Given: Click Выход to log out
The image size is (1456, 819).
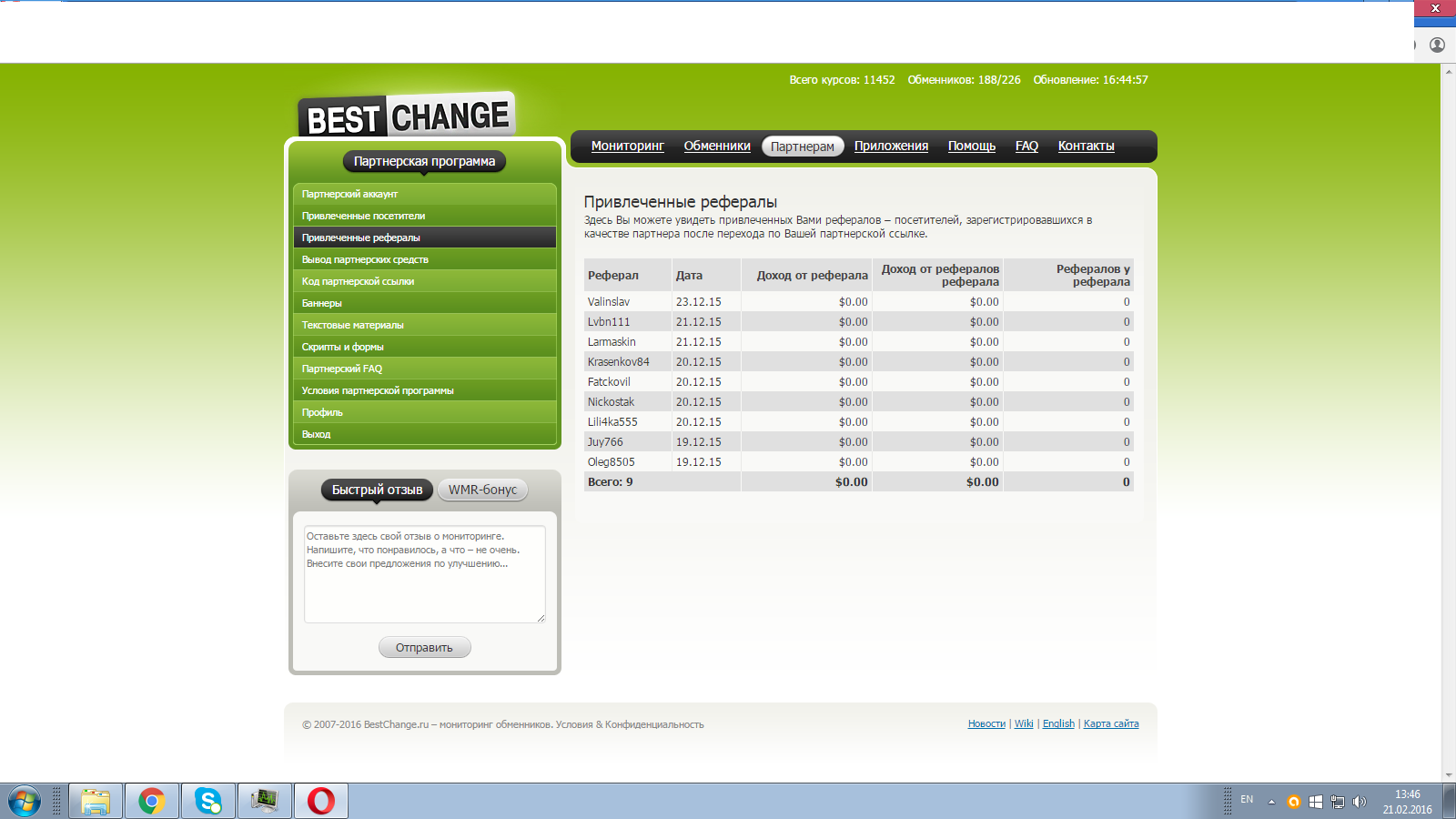Looking at the screenshot, I should pos(424,434).
